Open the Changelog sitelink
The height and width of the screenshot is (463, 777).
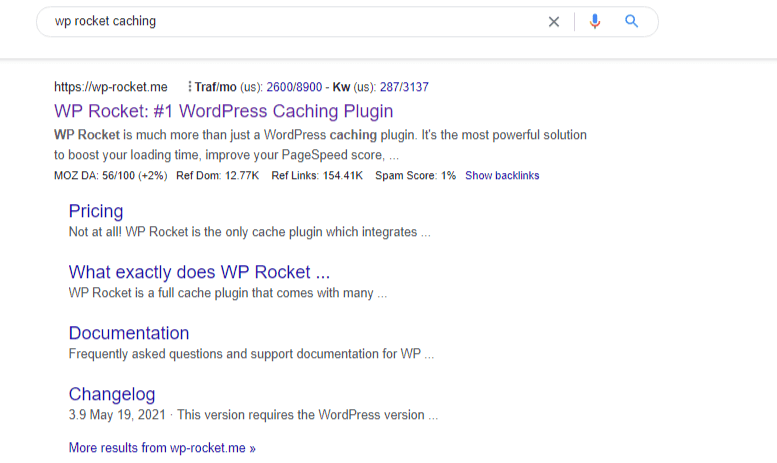(112, 394)
